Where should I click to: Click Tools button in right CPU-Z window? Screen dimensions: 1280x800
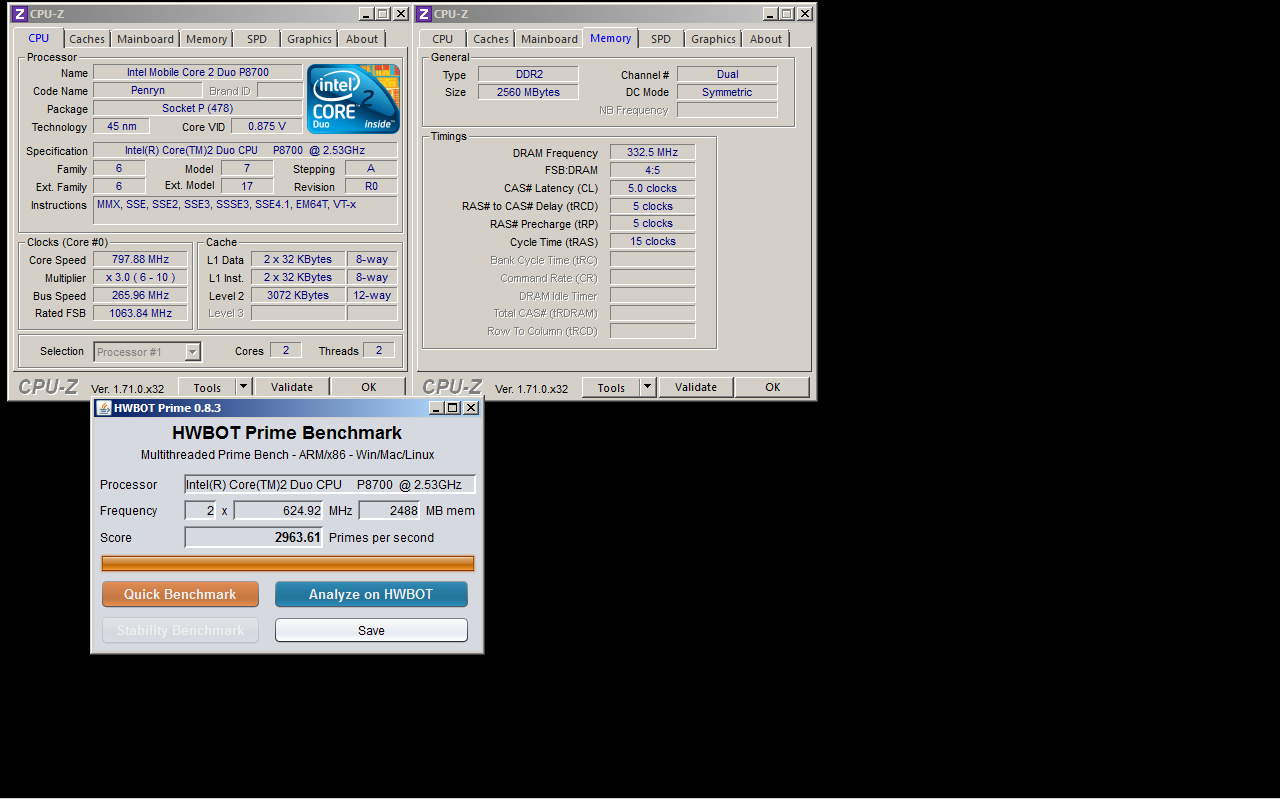[611, 387]
